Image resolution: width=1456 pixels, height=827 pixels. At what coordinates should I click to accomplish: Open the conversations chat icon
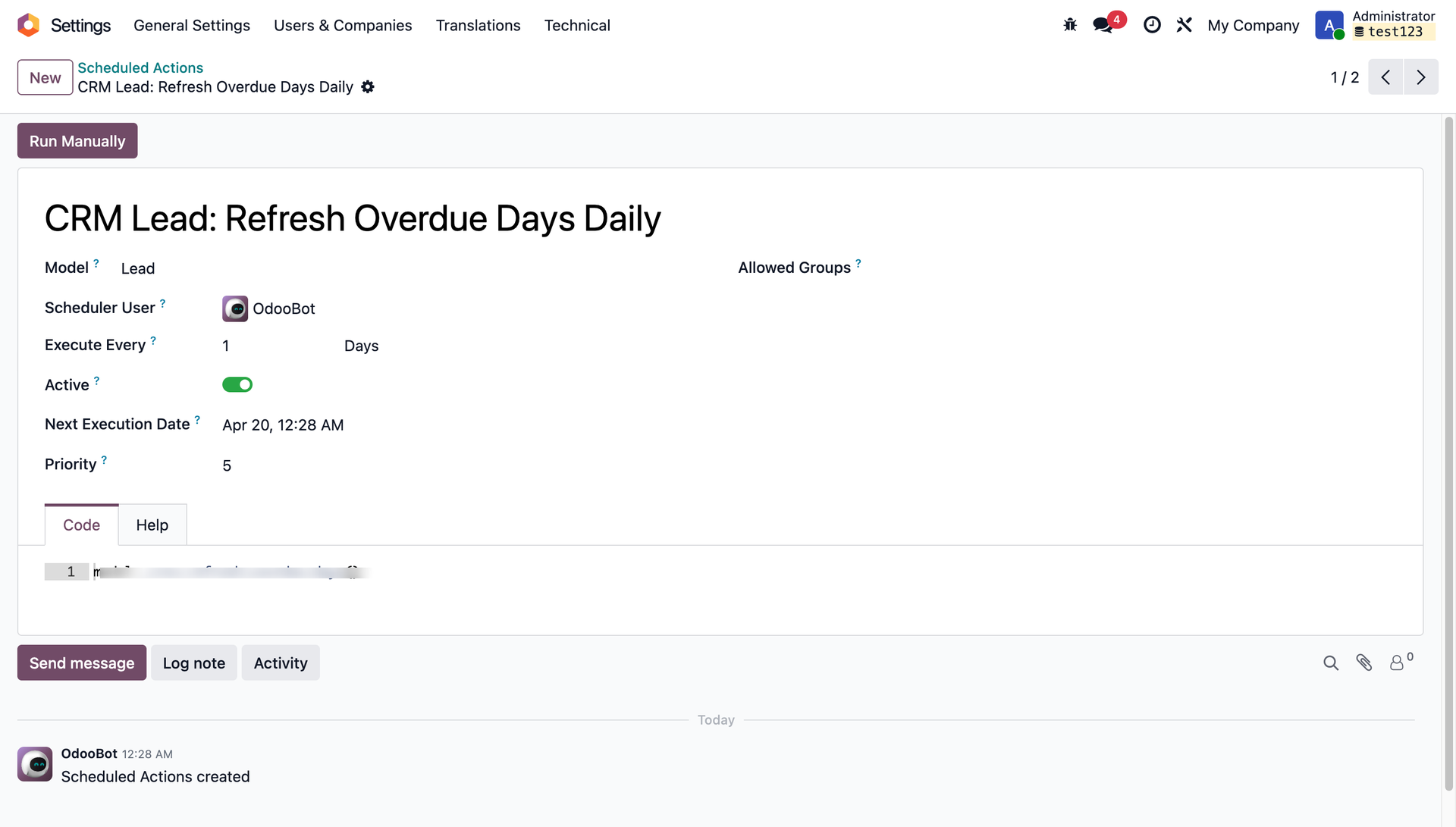coord(1103,25)
